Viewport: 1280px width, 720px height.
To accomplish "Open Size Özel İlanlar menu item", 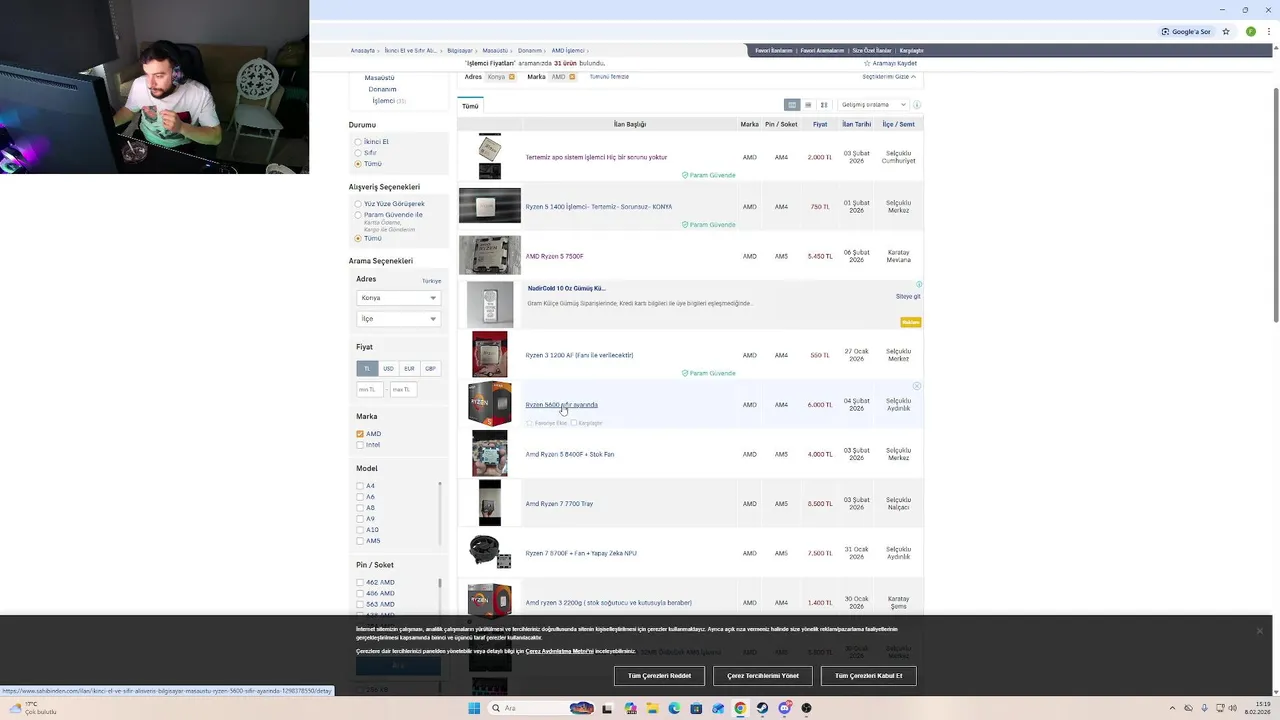I will click(872, 50).
